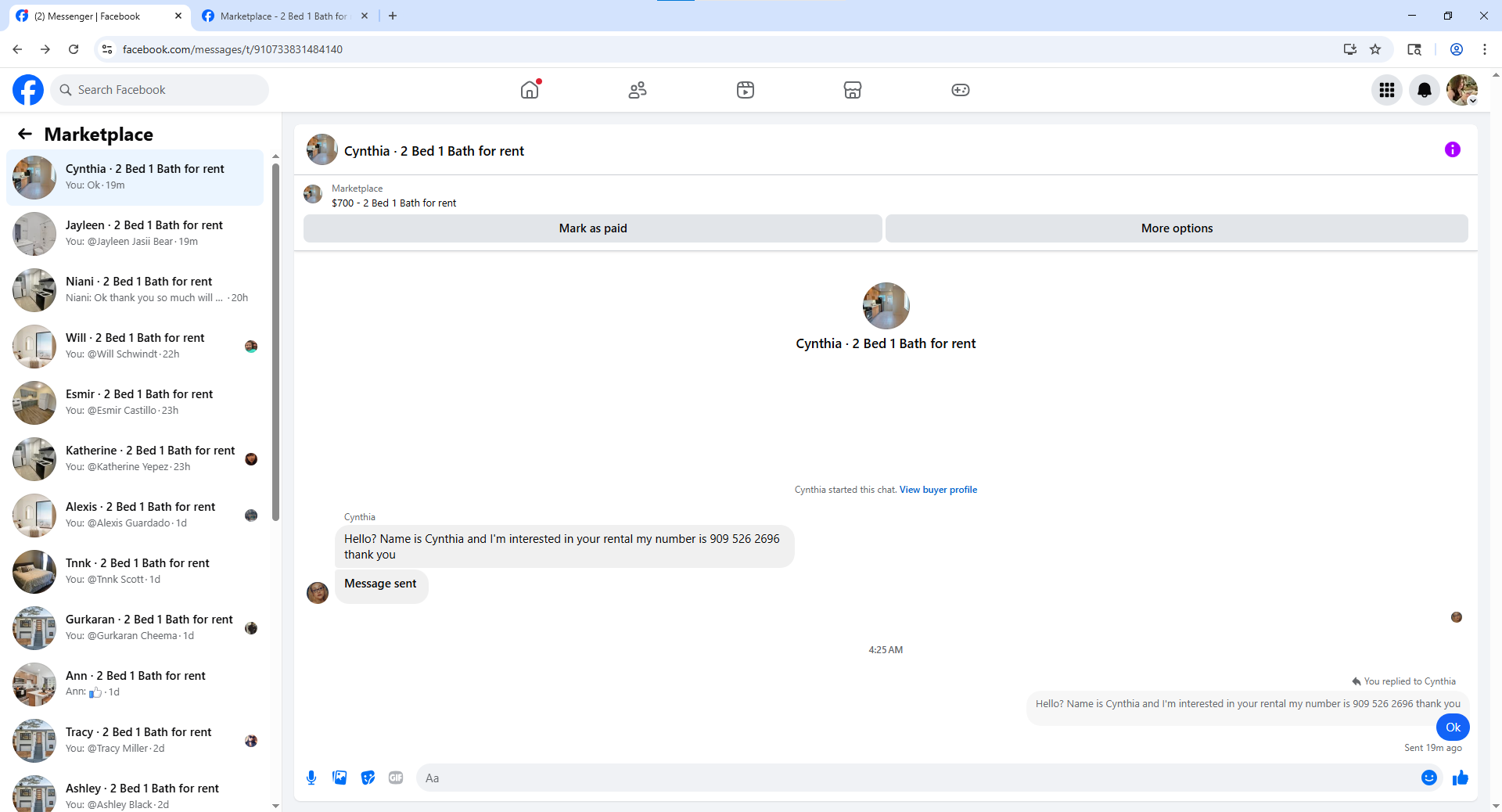Image resolution: width=1502 pixels, height=812 pixels.
Task: Open the Tracy conversation
Action: [x=135, y=741]
